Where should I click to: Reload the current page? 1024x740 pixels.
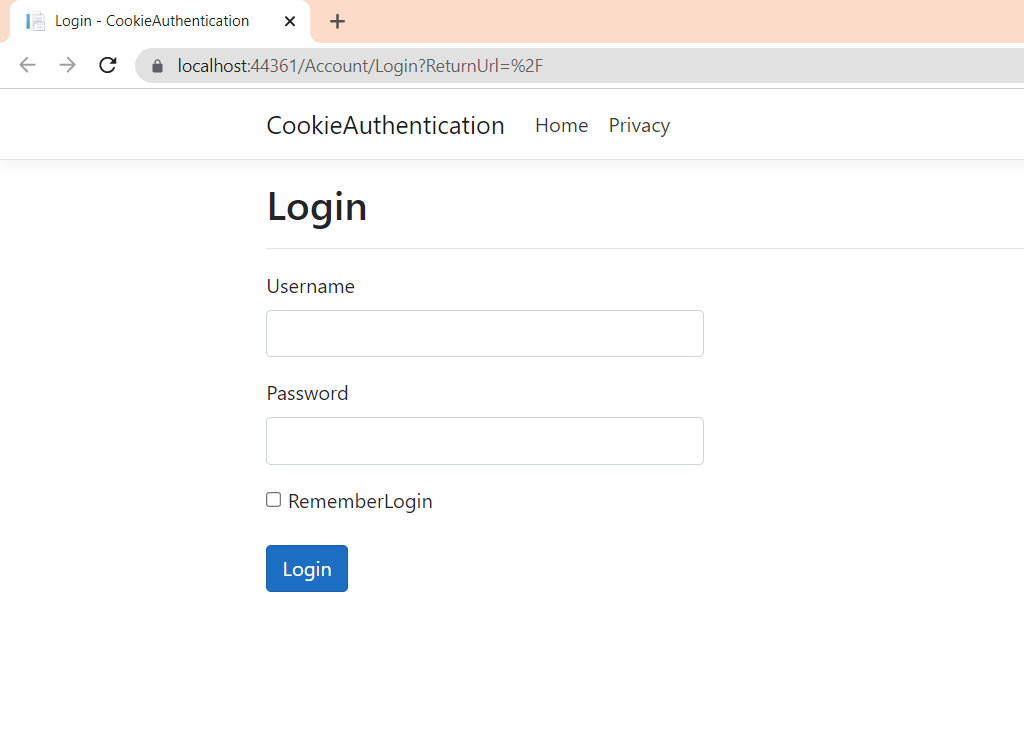click(107, 66)
